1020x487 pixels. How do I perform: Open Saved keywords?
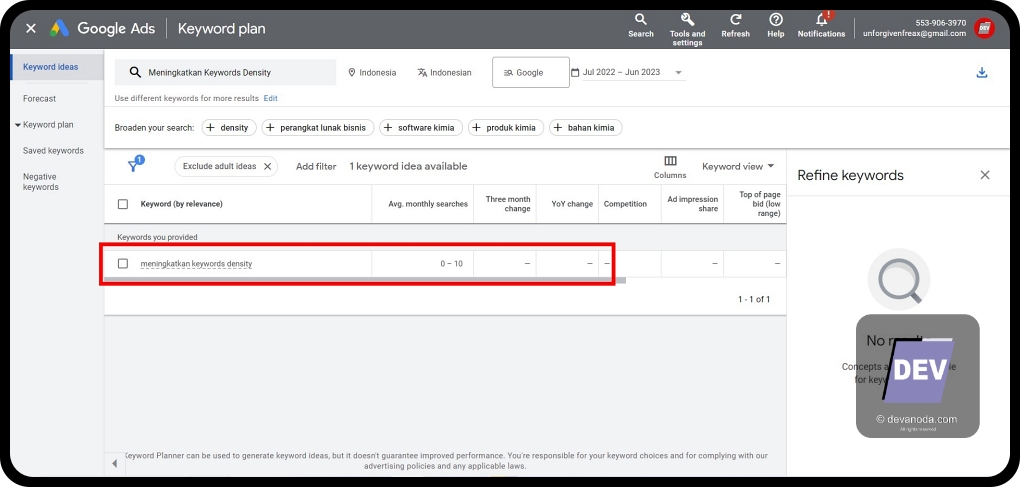coord(53,151)
